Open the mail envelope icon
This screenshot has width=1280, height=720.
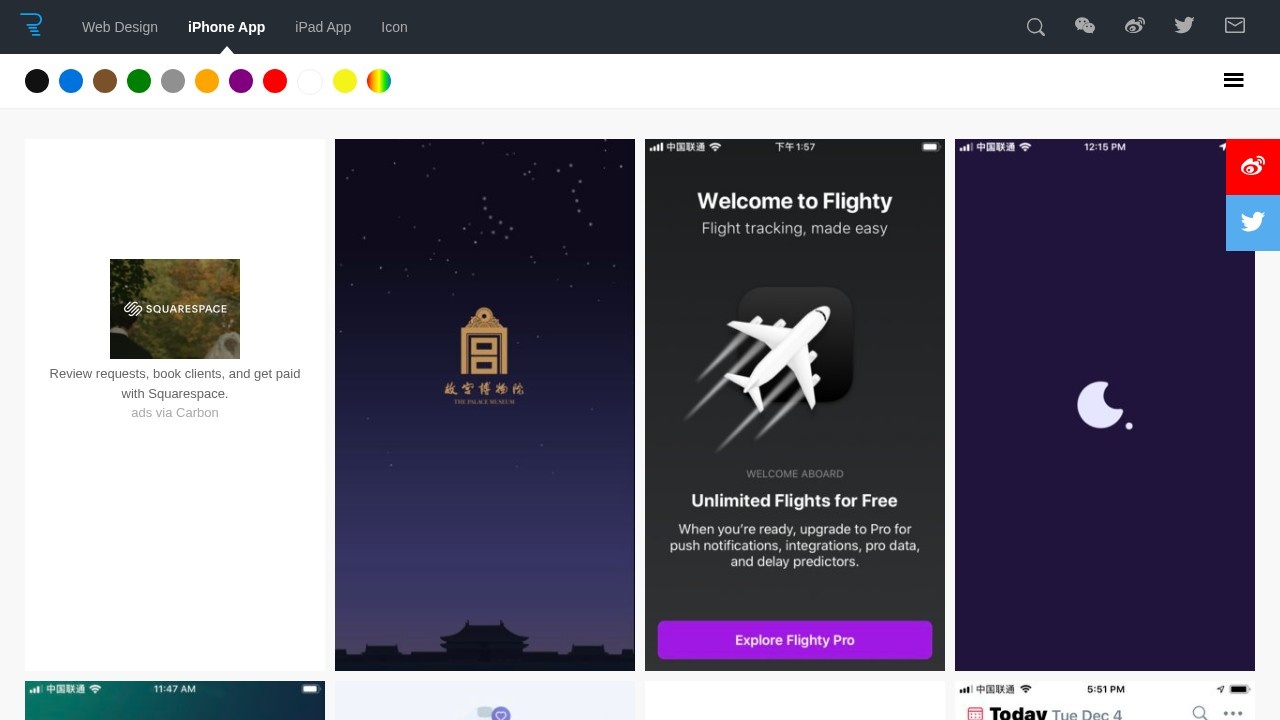pos(1235,26)
